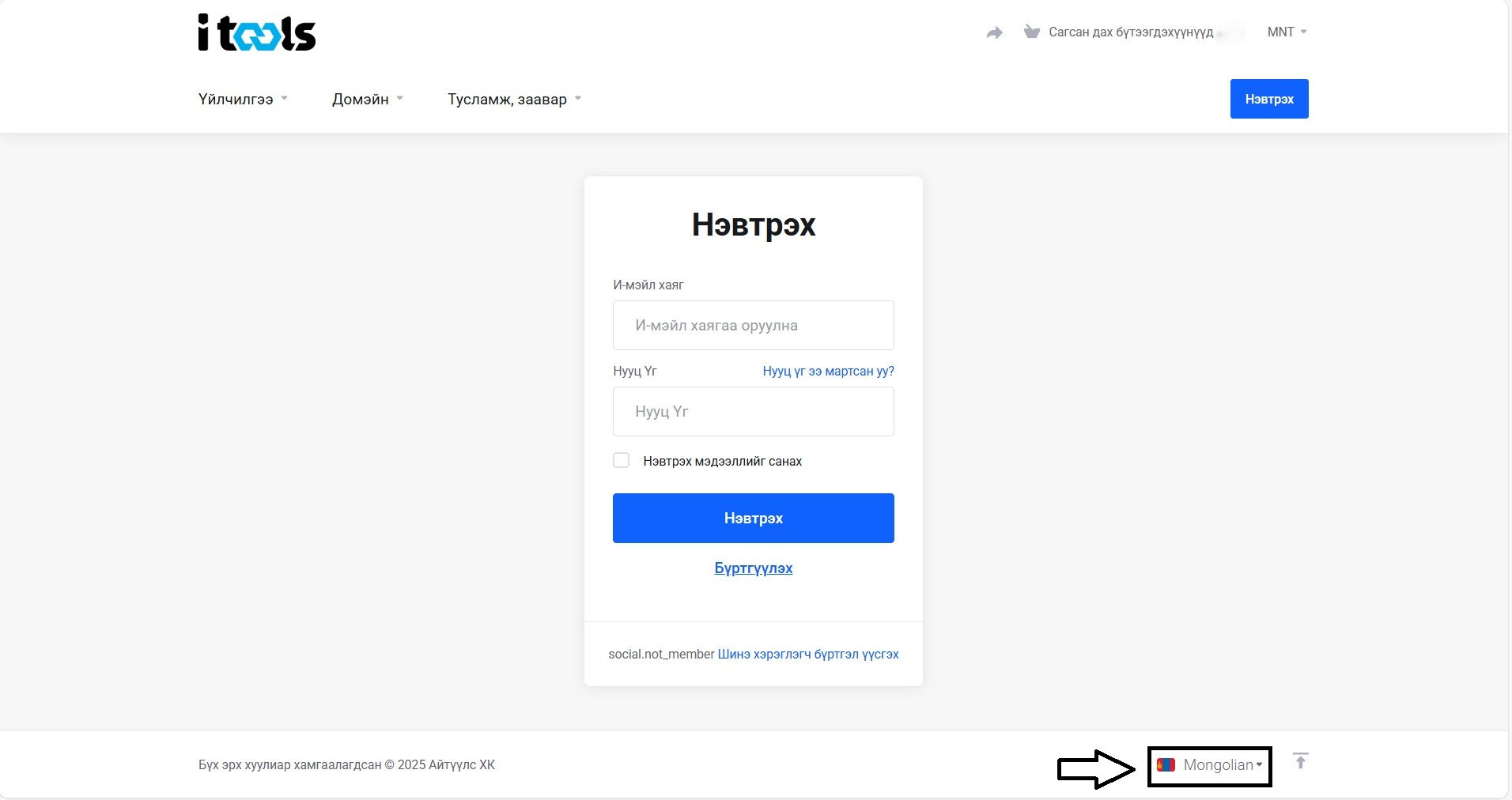The height and width of the screenshot is (800, 1512).
Task: Follow the 'Нууц үг ээ мартсан уу?' link
Action: pyautogui.click(x=828, y=372)
